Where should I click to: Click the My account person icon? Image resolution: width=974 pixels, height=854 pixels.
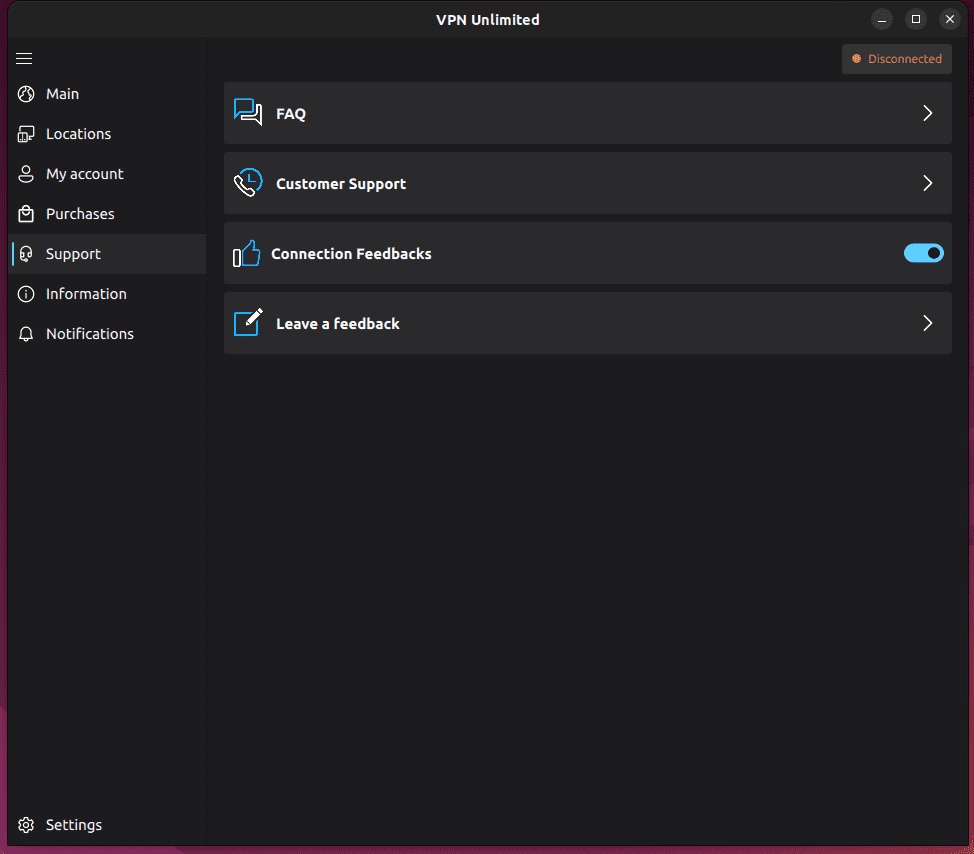coord(26,174)
